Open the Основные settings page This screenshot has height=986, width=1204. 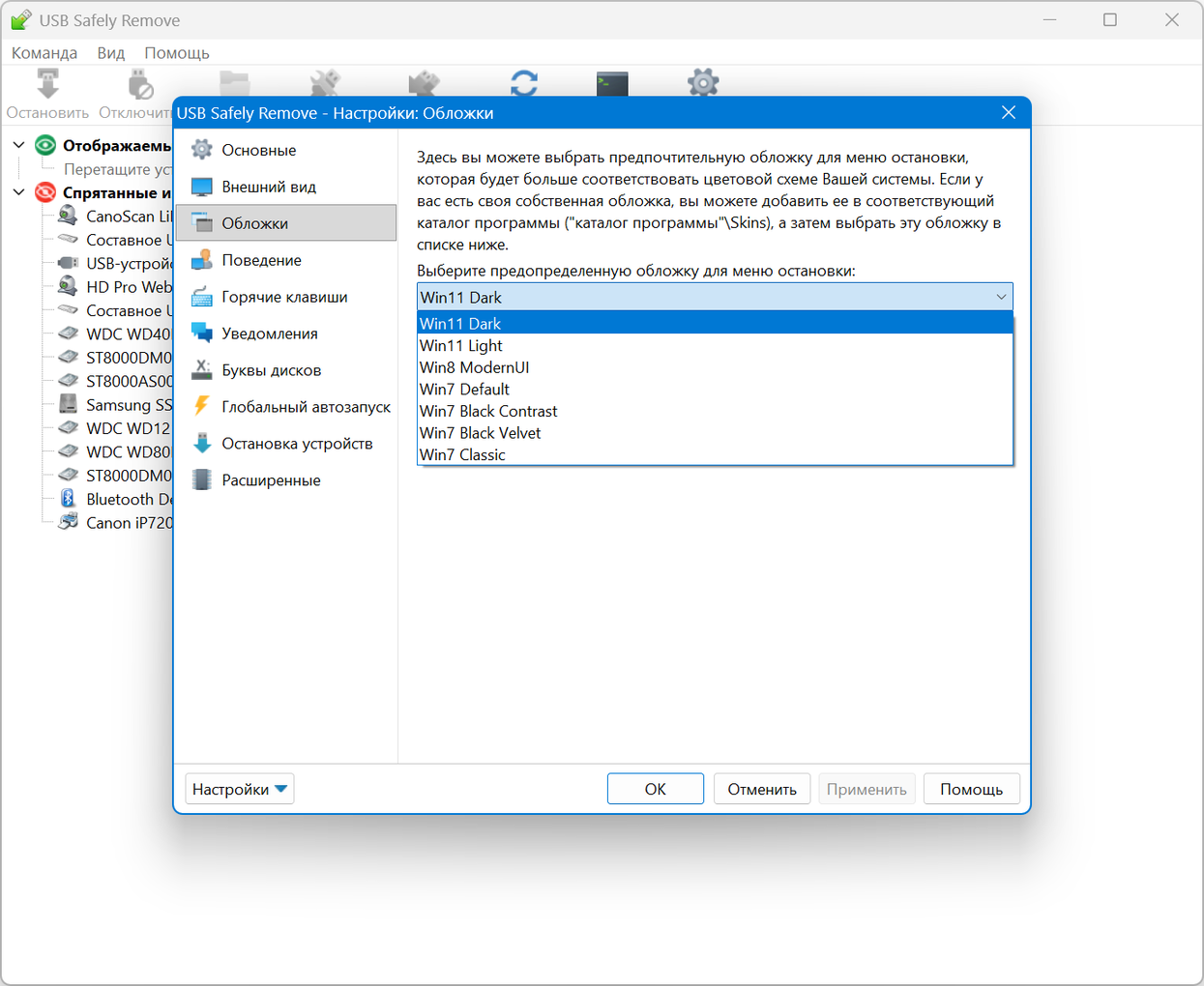[x=286, y=150]
